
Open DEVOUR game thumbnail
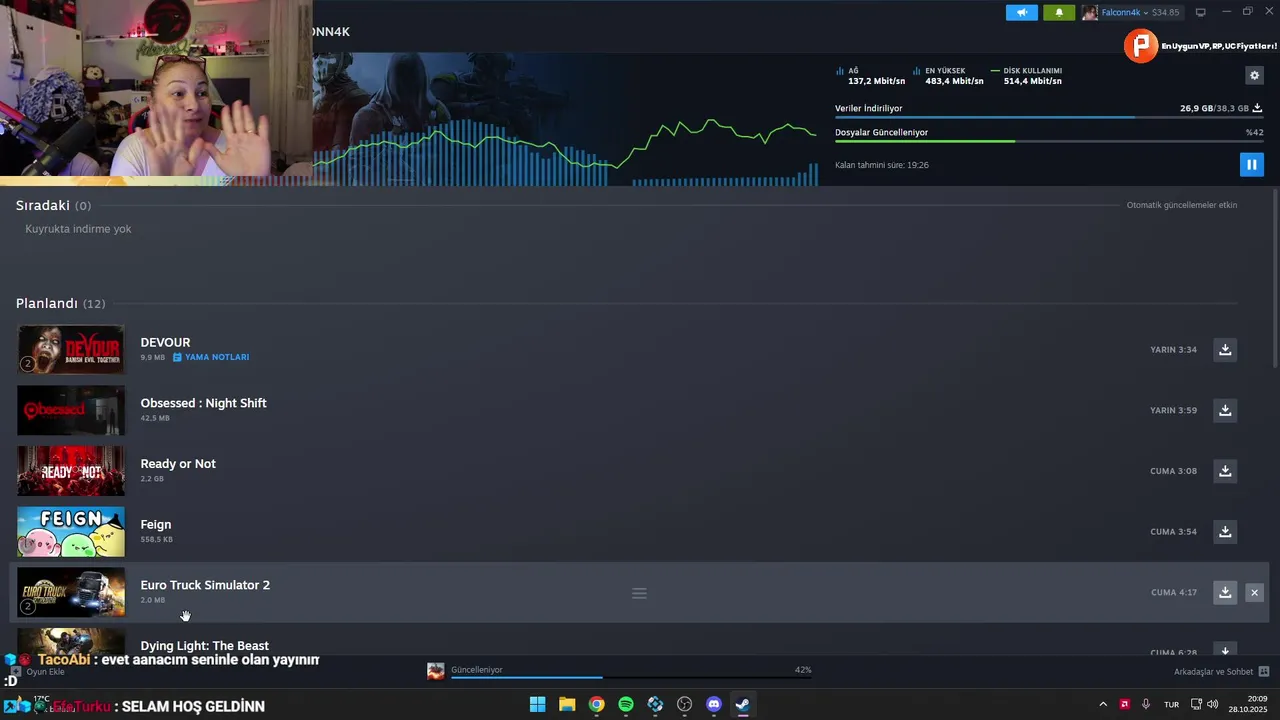pos(71,349)
